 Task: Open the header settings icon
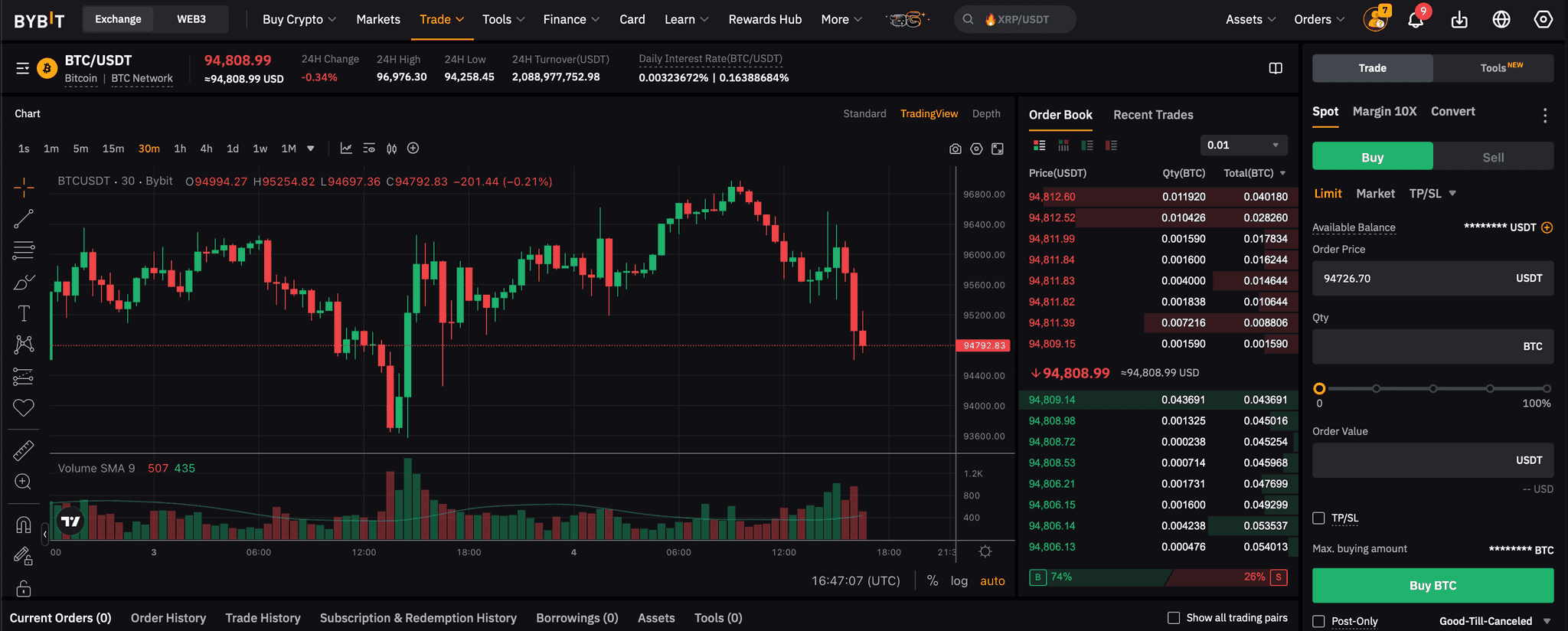[1543, 20]
